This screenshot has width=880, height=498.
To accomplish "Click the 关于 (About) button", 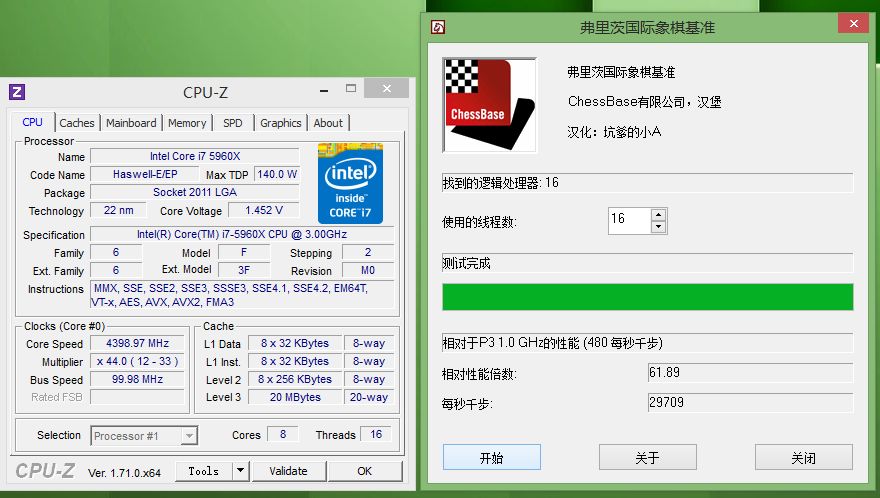I will [x=648, y=458].
